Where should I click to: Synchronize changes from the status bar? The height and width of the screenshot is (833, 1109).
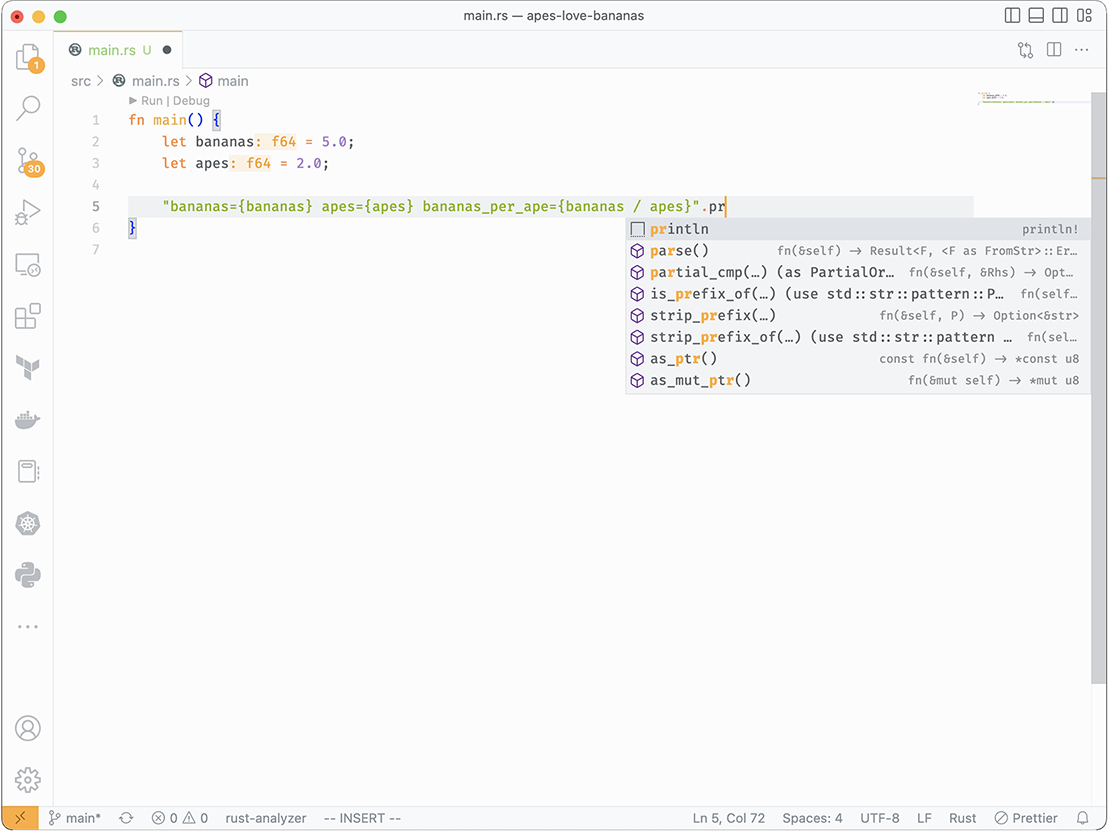pos(126,818)
